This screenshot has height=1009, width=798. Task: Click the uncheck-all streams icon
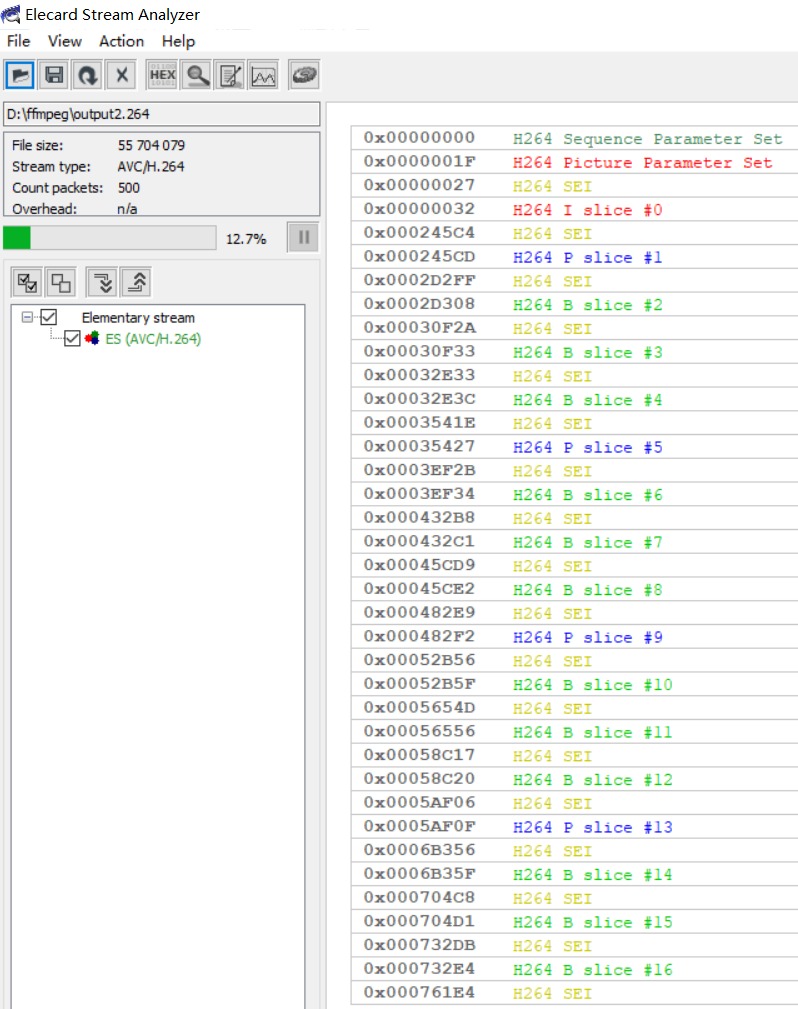pyautogui.click(x=60, y=282)
